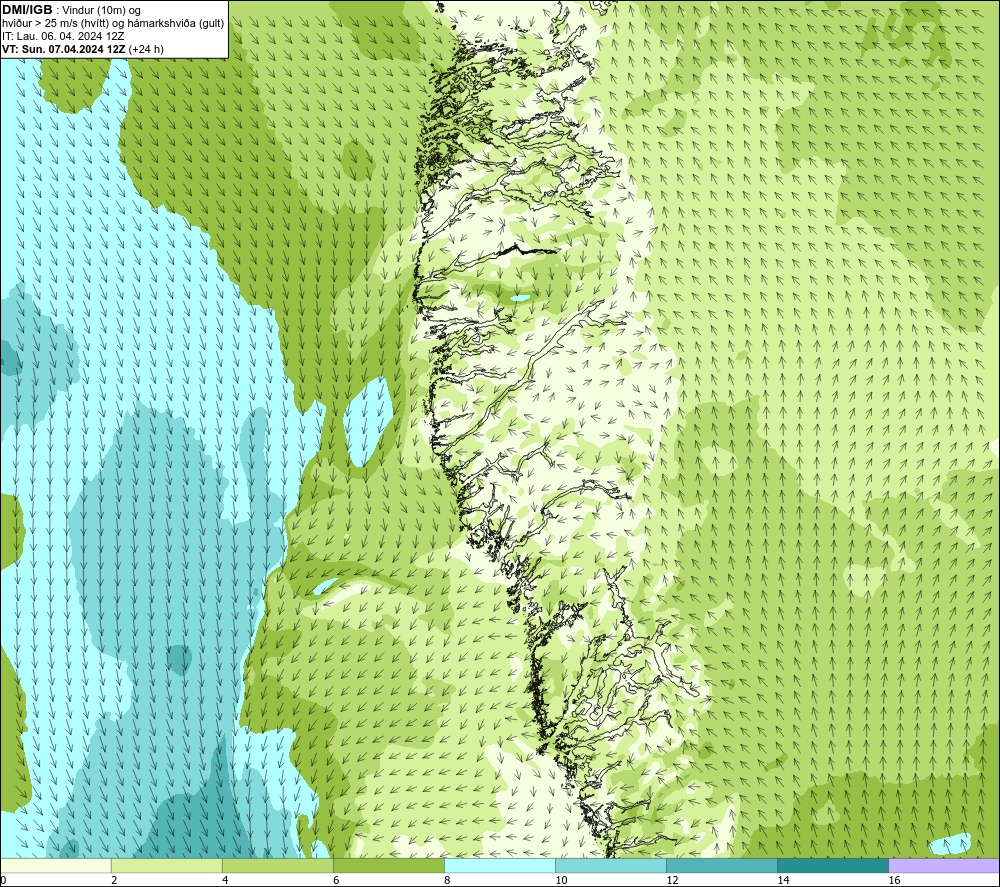Screen dimensions: 1000x887
Task: Click the legend scale label "6"
Action: pyautogui.click(x=336, y=881)
